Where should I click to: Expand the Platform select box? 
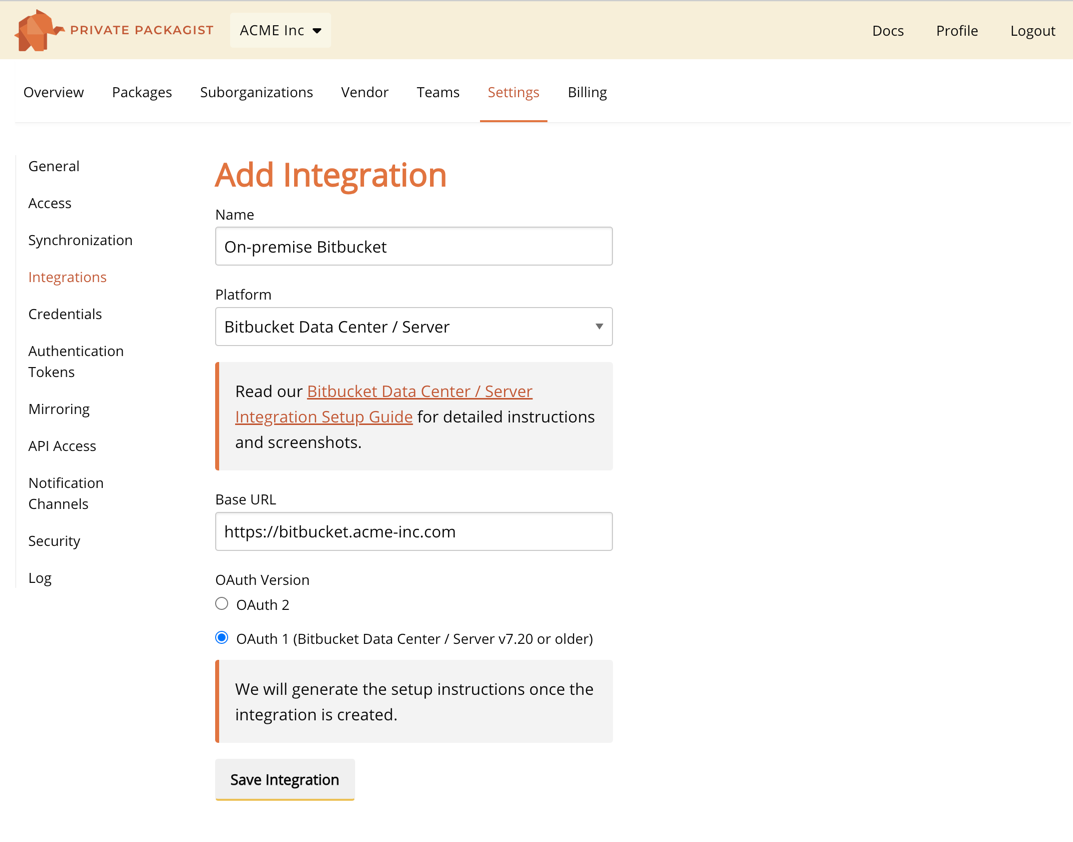pos(413,327)
